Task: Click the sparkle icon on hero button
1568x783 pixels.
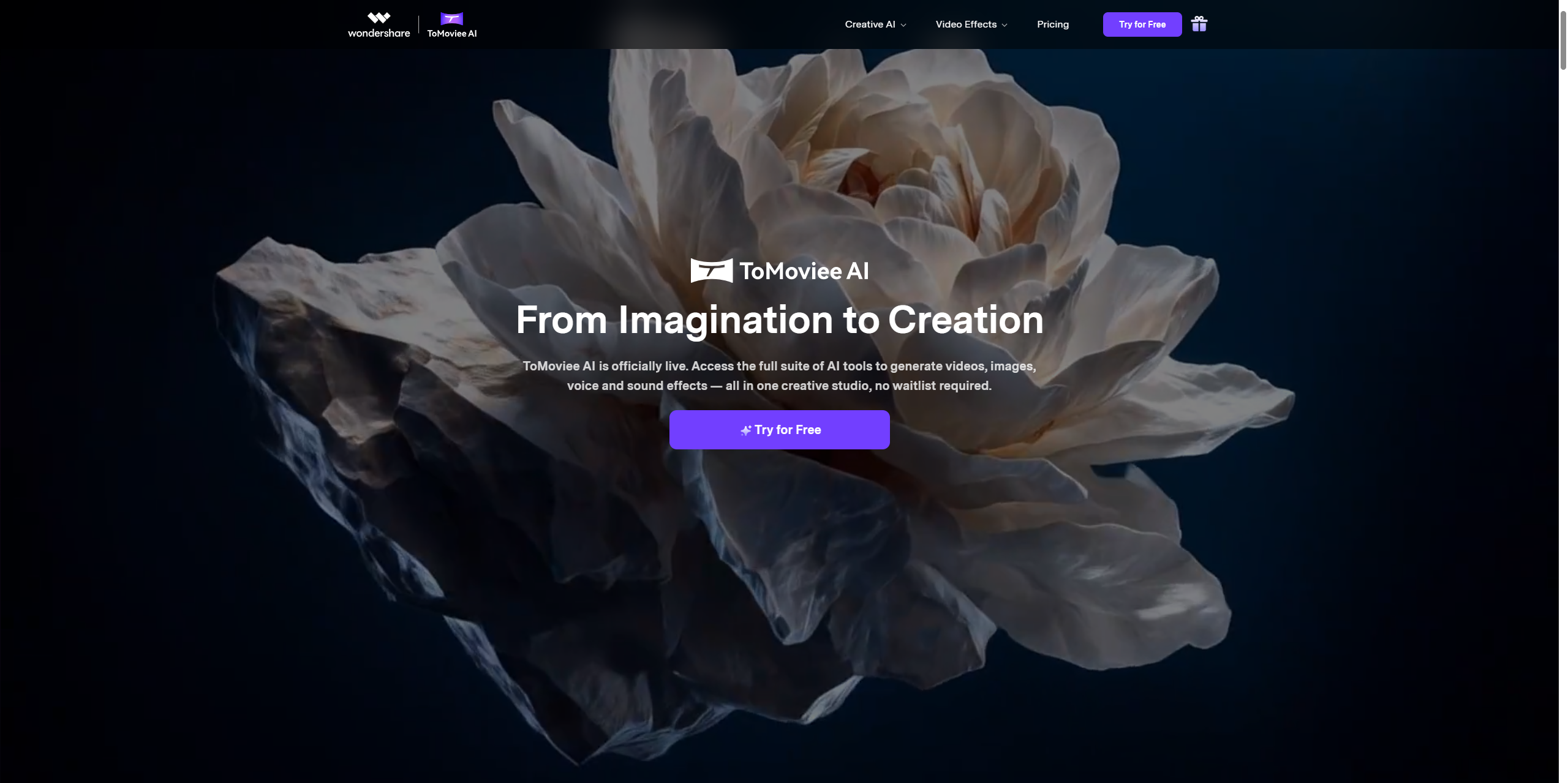Action: 745,430
